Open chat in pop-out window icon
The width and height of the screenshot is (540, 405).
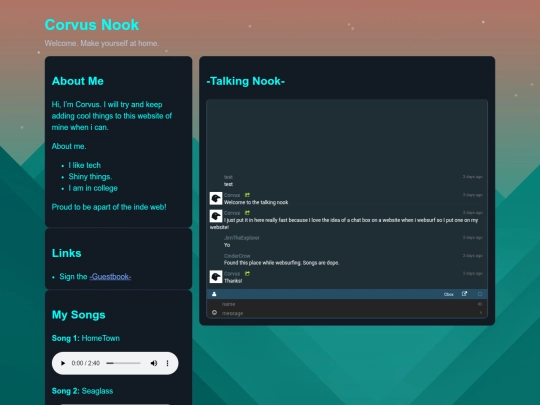464,294
